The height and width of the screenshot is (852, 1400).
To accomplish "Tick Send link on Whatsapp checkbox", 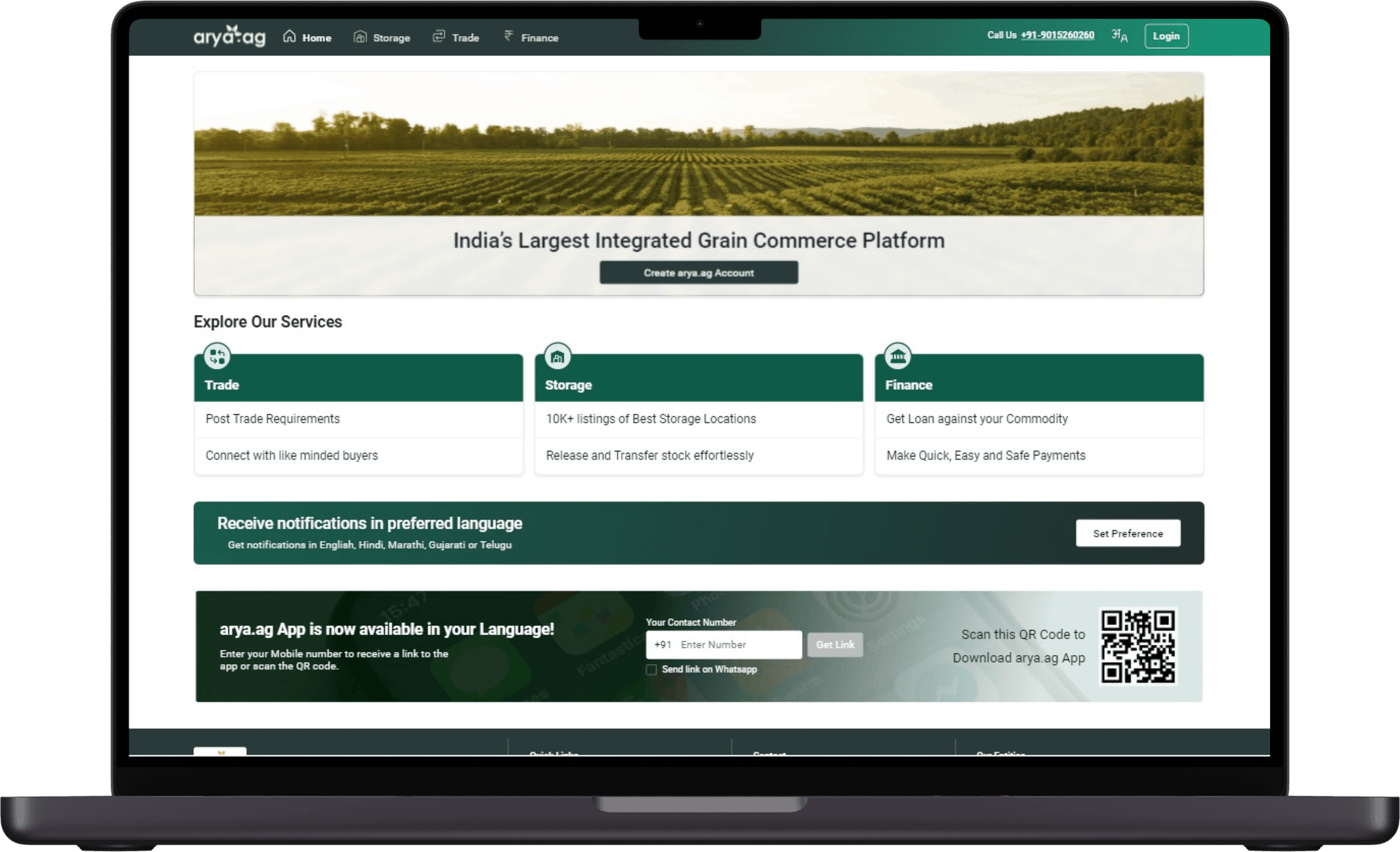I will click(651, 670).
